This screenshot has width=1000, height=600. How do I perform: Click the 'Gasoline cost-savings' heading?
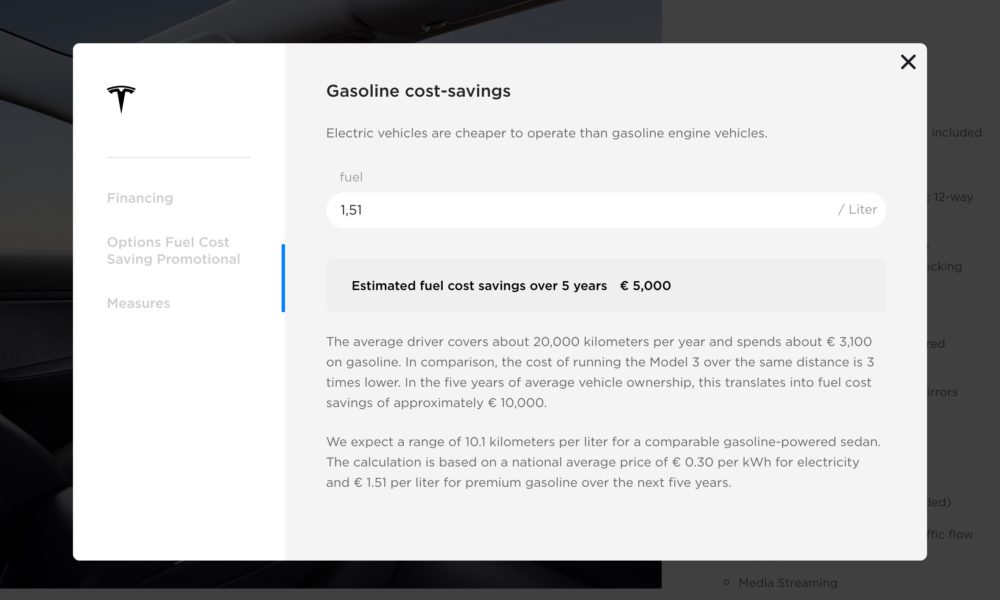point(418,91)
